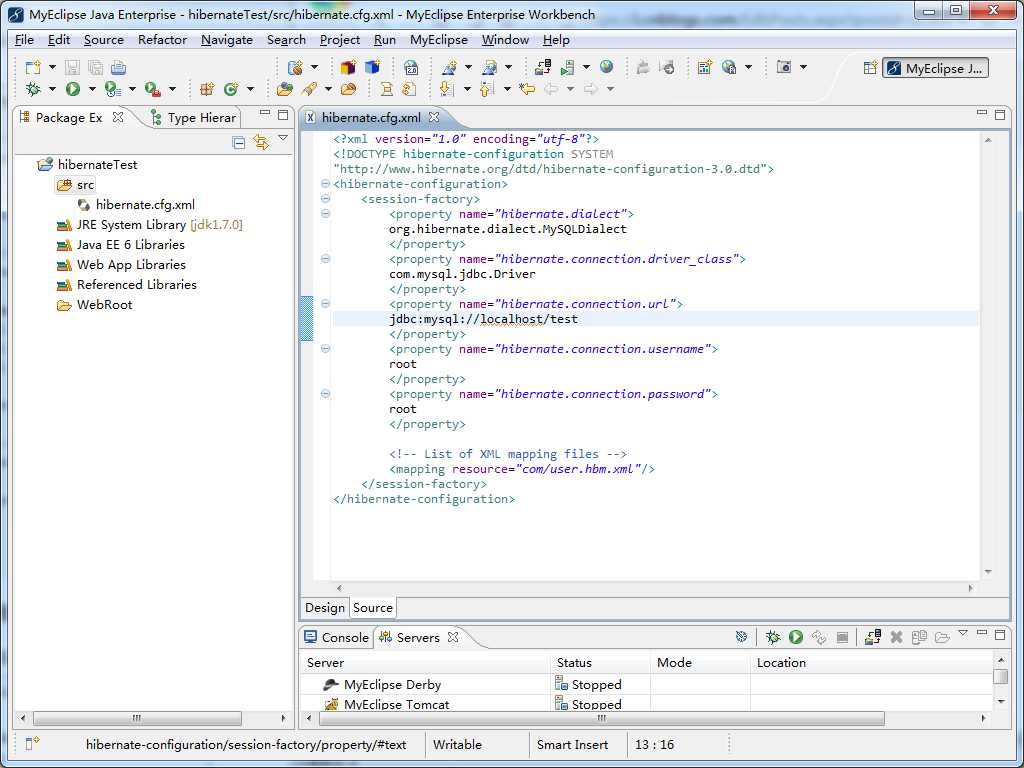
Task: Click the Last Edit Location icon
Action: 526,89
